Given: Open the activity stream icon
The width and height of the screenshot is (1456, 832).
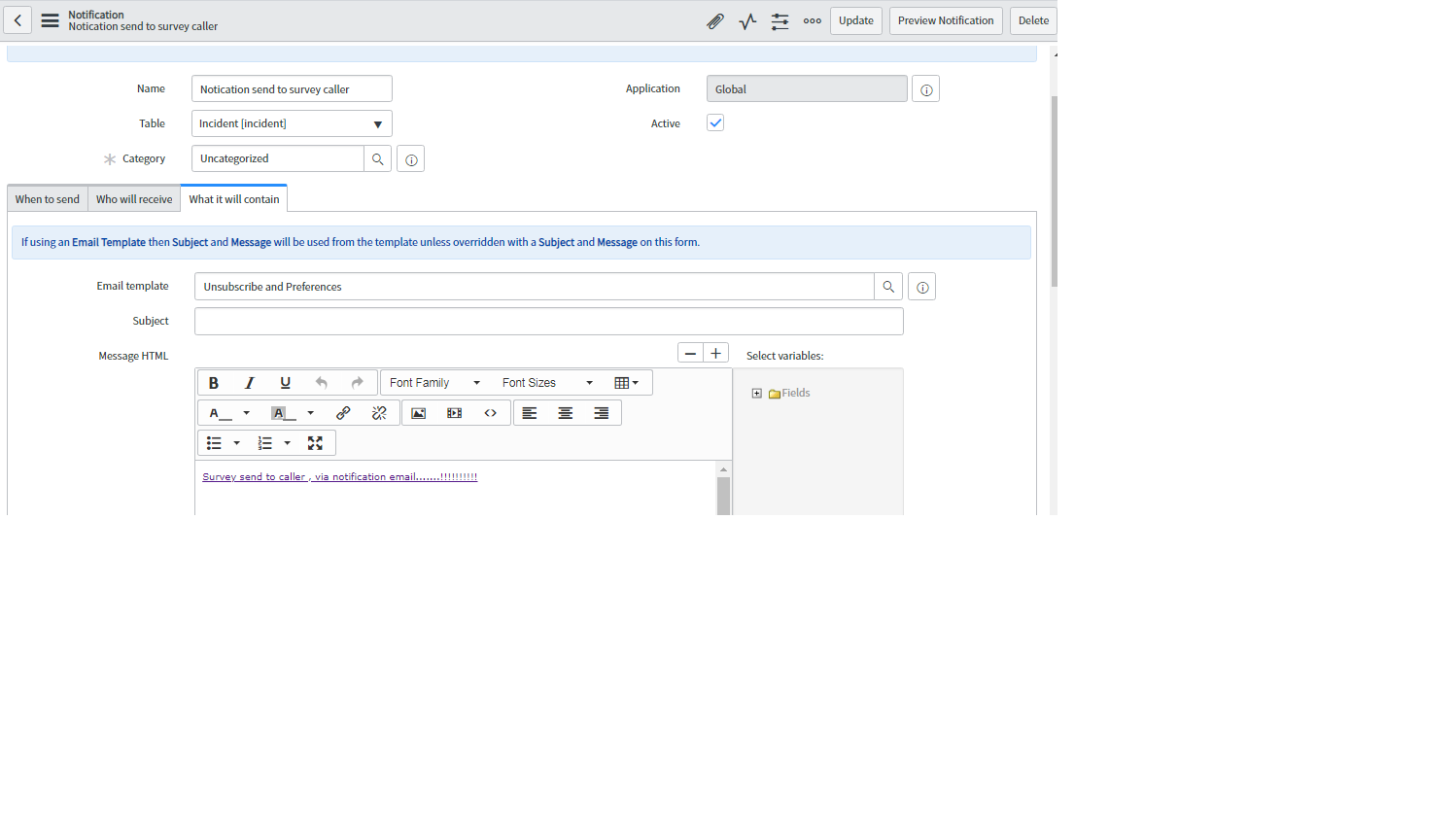Looking at the screenshot, I should [747, 20].
